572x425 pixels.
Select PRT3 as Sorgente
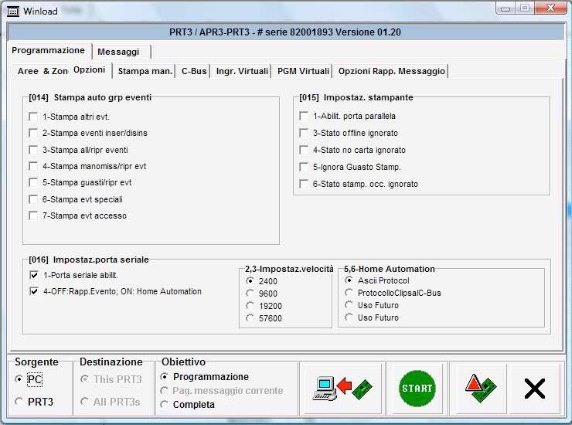pyautogui.click(x=19, y=402)
